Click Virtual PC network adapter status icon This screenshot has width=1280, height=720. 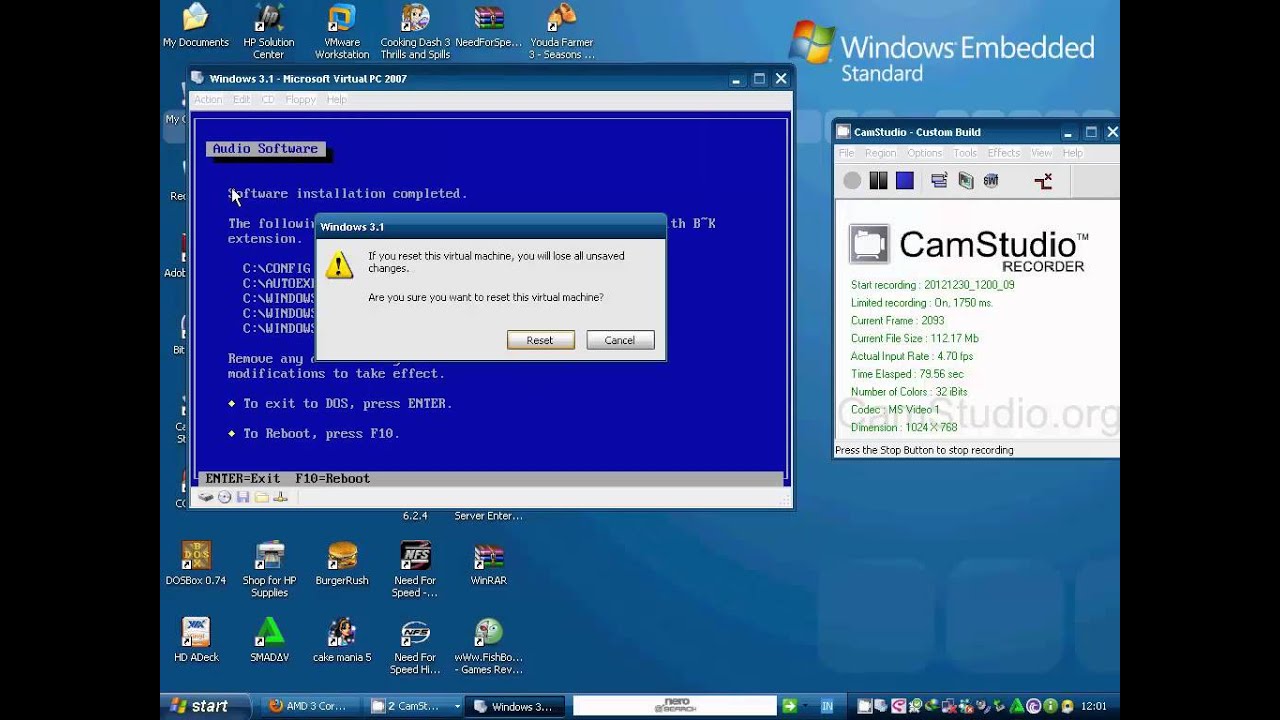click(x=281, y=497)
